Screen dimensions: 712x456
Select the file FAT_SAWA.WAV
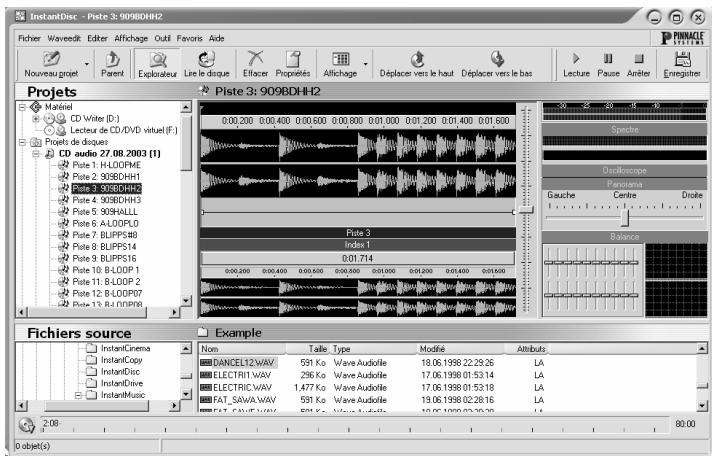point(242,400)
